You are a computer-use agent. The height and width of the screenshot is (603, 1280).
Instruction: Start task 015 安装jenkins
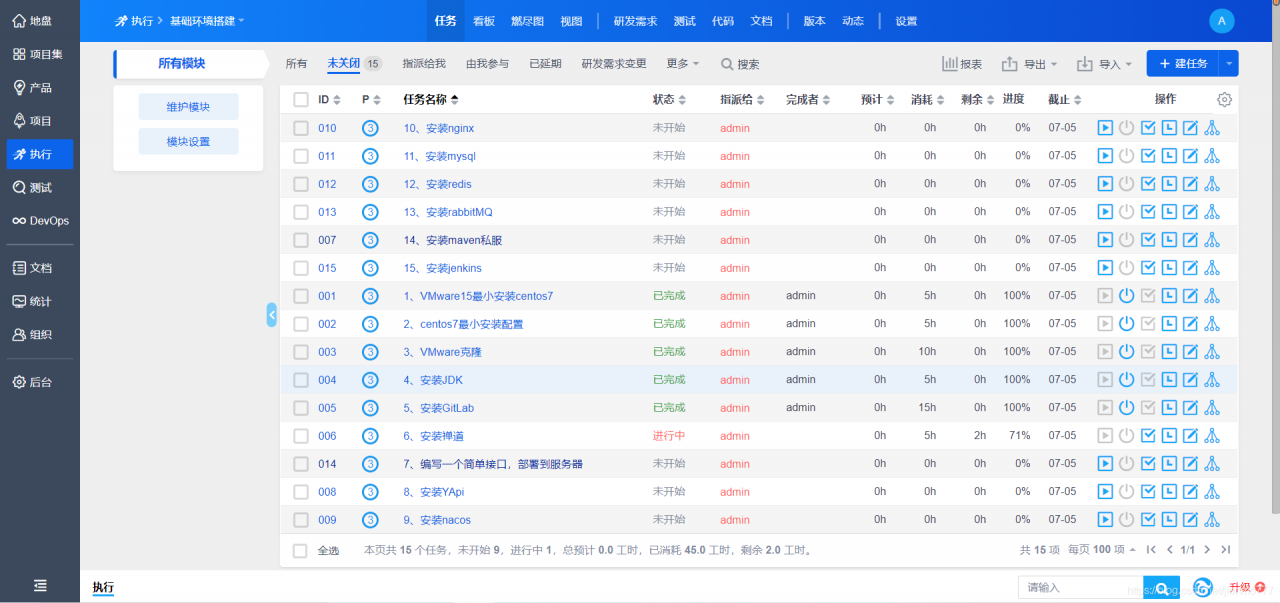point(1105,268)
